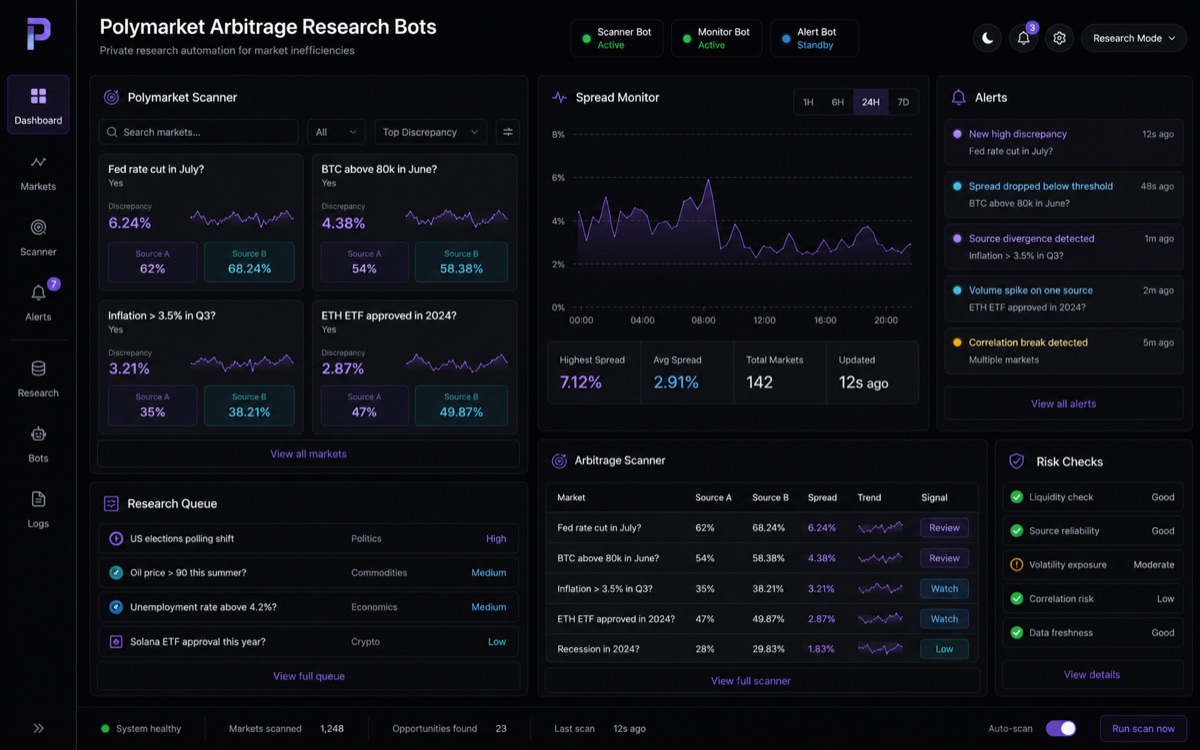Open Source divergence detected alert
The image size is (1200, 750).
(x=1063, y=246)
